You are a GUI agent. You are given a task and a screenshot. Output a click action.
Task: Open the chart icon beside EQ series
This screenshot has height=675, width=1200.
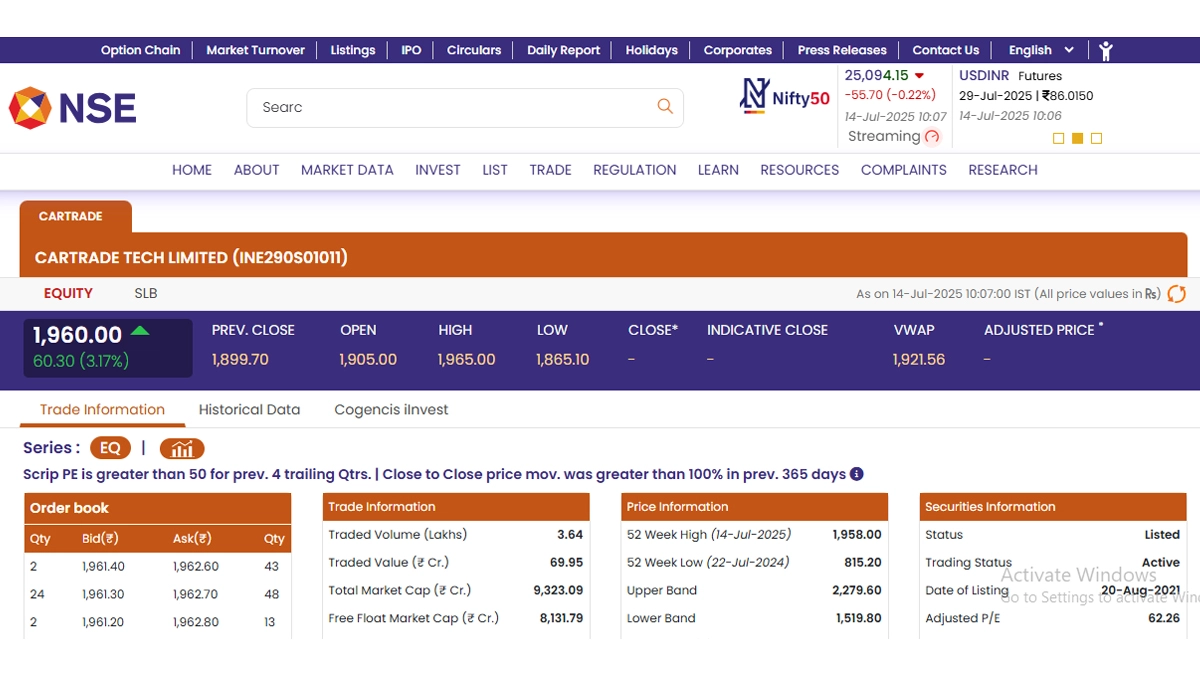click(x=182, y=448)
